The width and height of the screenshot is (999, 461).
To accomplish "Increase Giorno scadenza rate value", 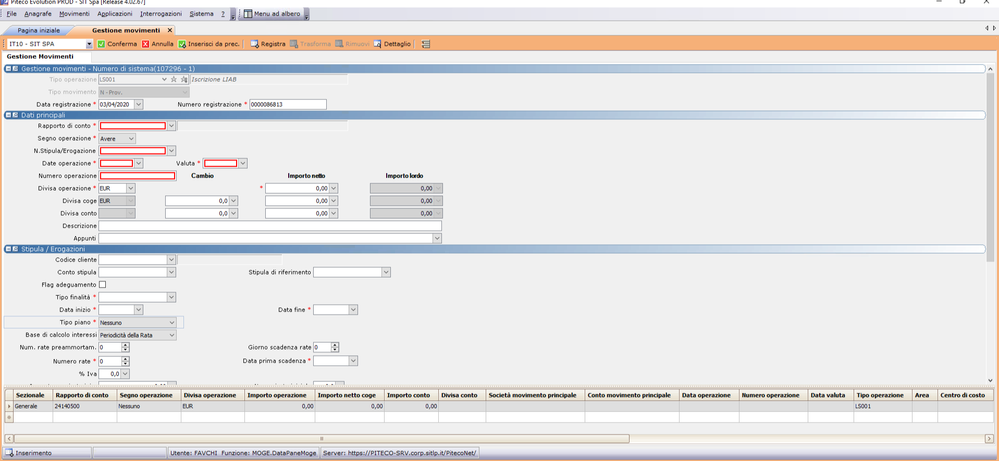I will coord(335,344).
